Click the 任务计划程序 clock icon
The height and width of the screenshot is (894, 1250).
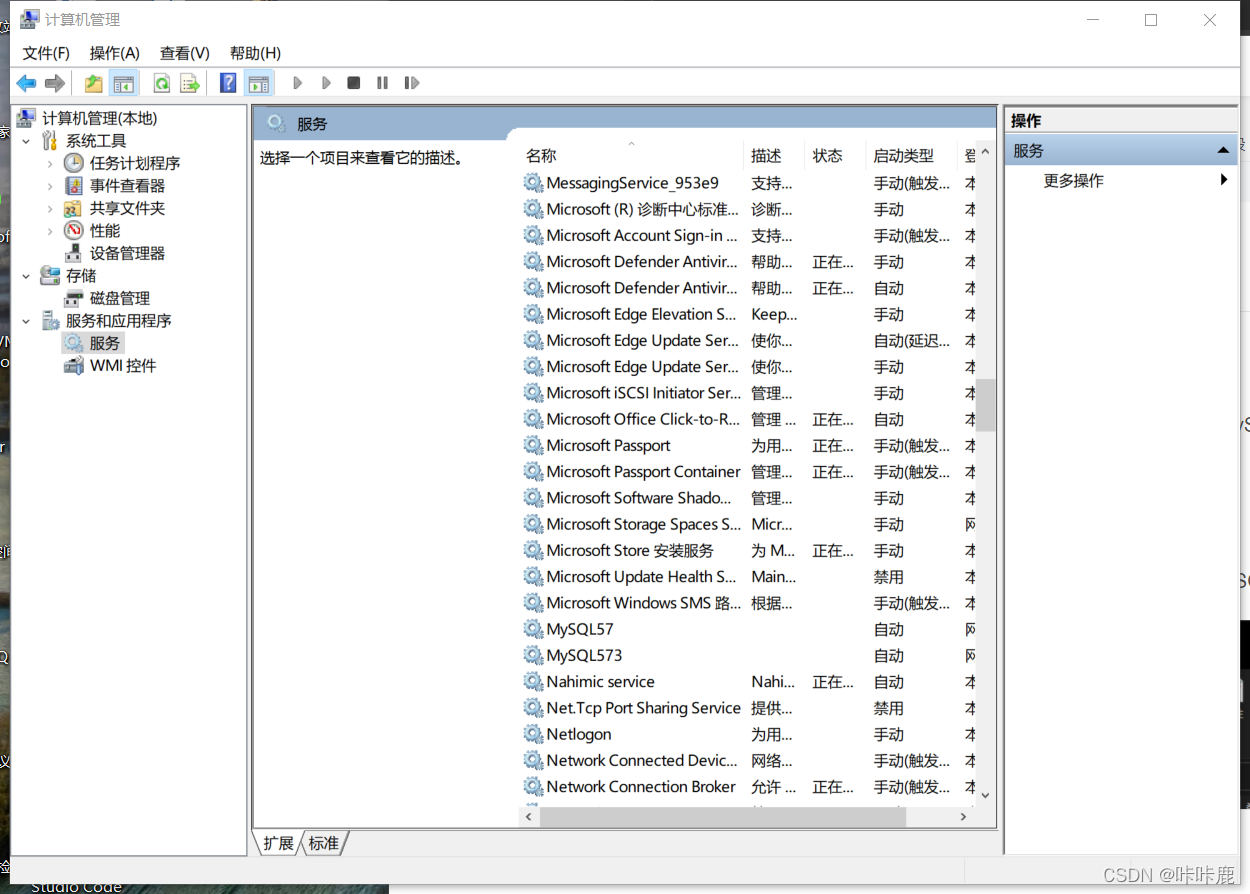tap(74, 163)
